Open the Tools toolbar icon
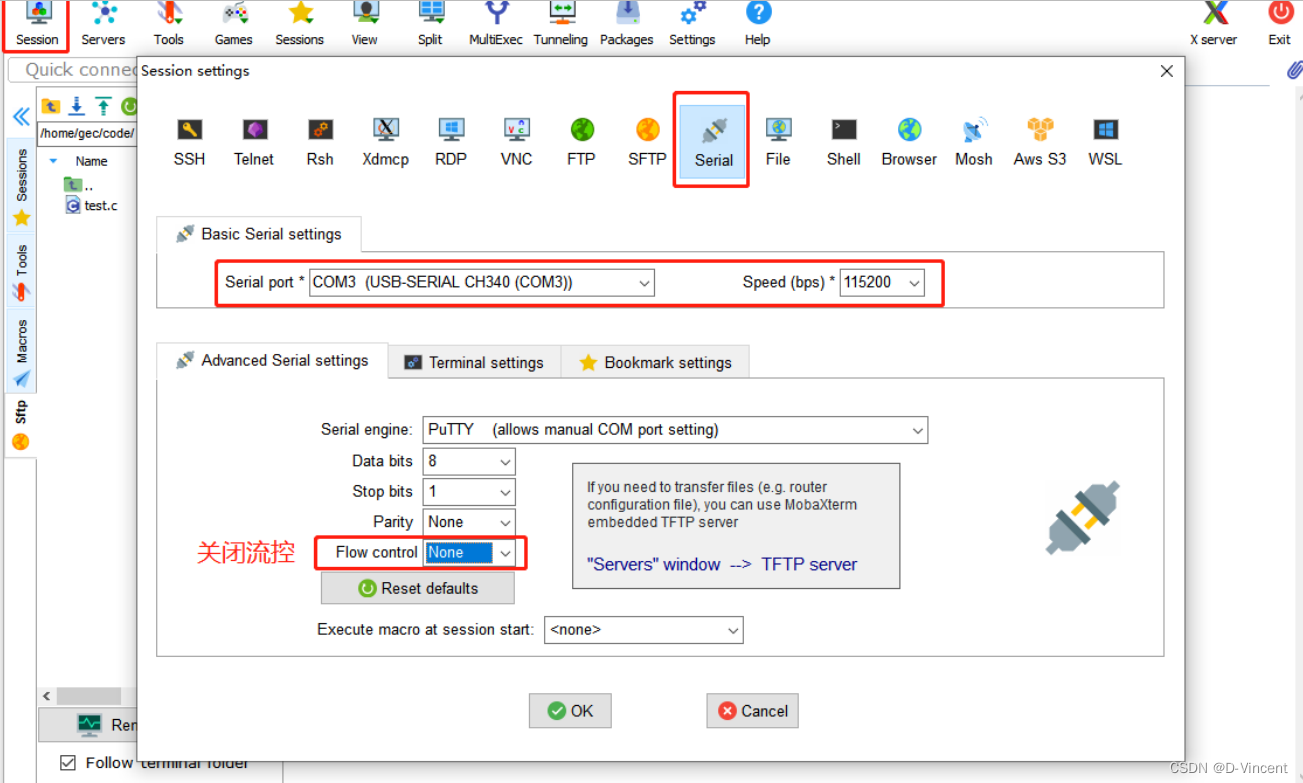This screenshot has height=783, width=1303. pyautogui.click(x=168, y=25)
